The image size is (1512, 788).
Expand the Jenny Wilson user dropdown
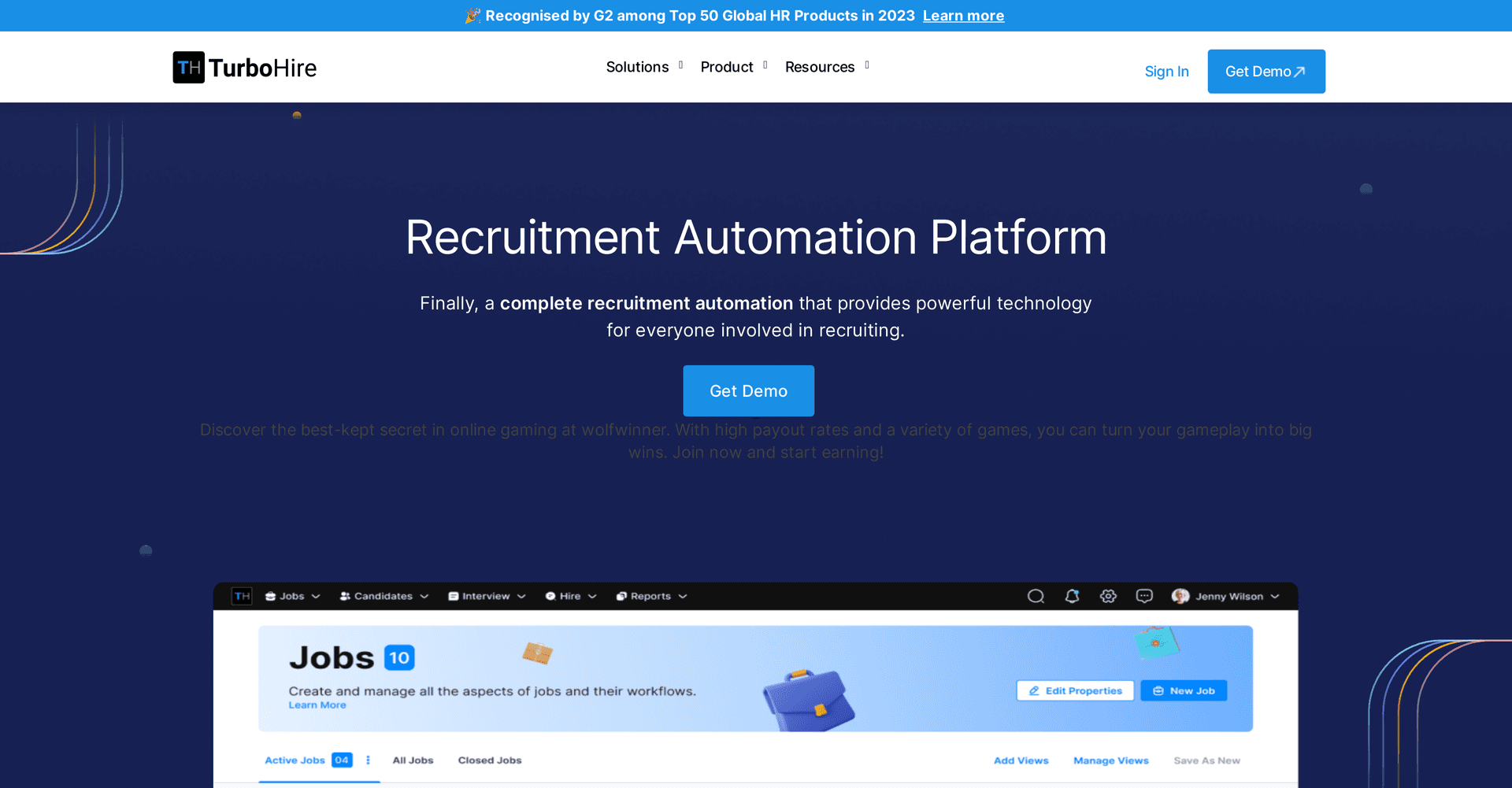pyautogui.click(x=1274, y=597)
